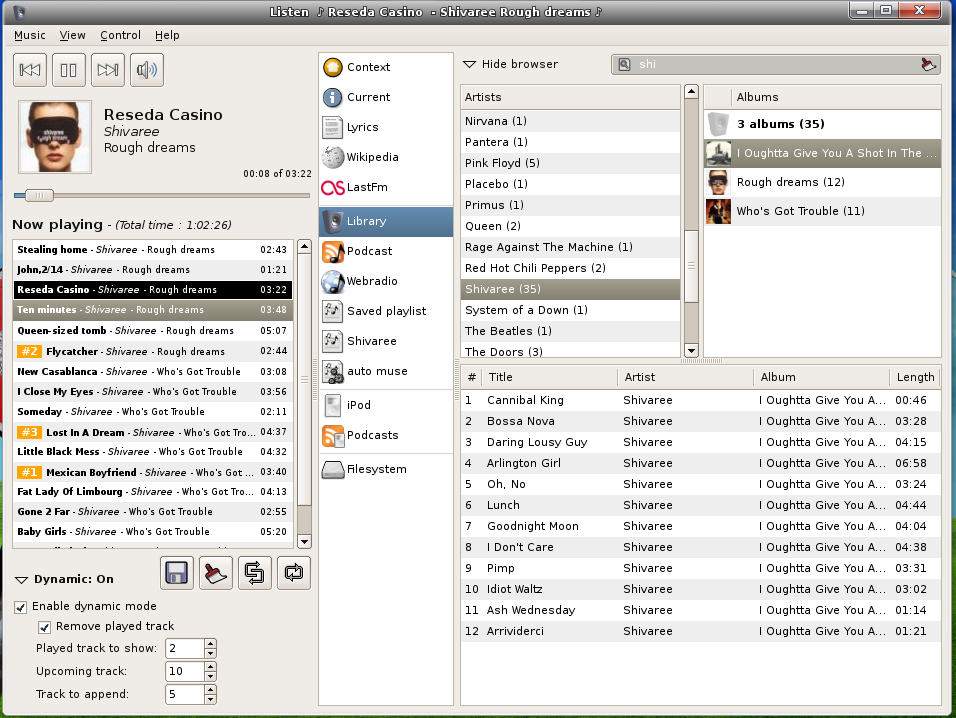Increase Track to append value
This screenshot has width=956, height=718.
(210, 689)
